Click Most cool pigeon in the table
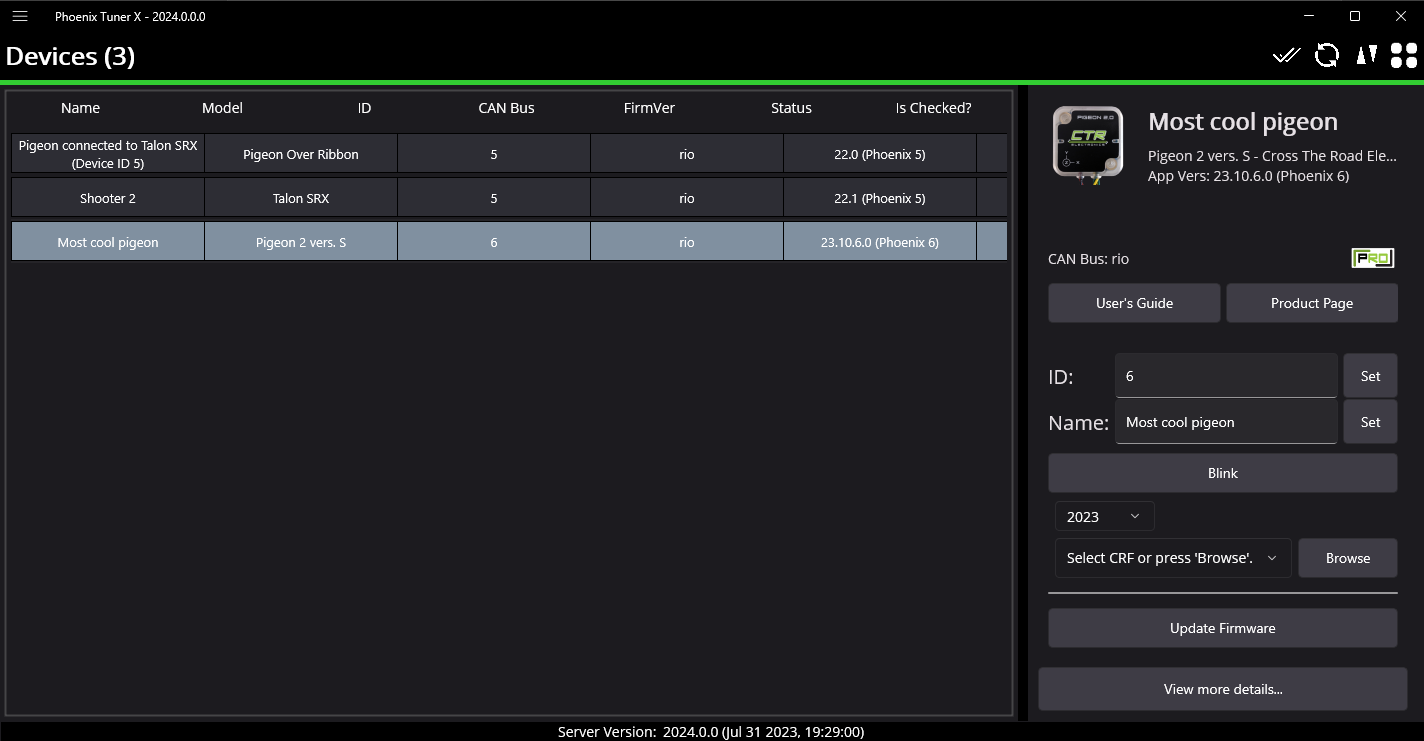Image resolution: width=1424 pixels, height=741 pixels. (x=108, y=242)
